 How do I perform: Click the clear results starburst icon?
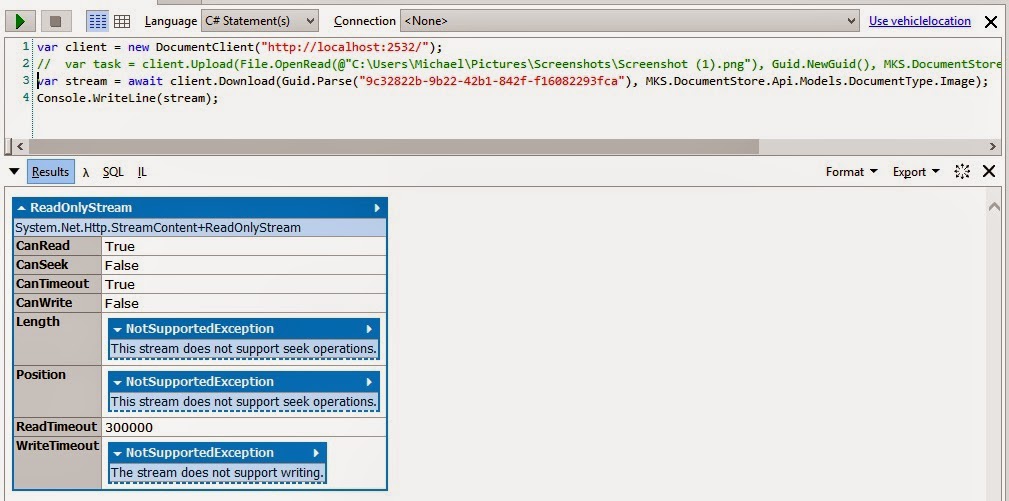962,171
